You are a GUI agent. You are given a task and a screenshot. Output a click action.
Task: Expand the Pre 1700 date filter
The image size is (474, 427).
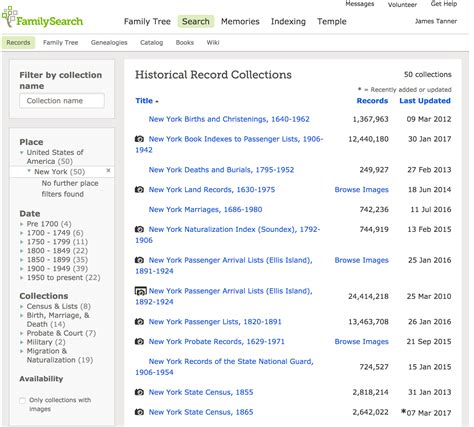tap(22, 224)
